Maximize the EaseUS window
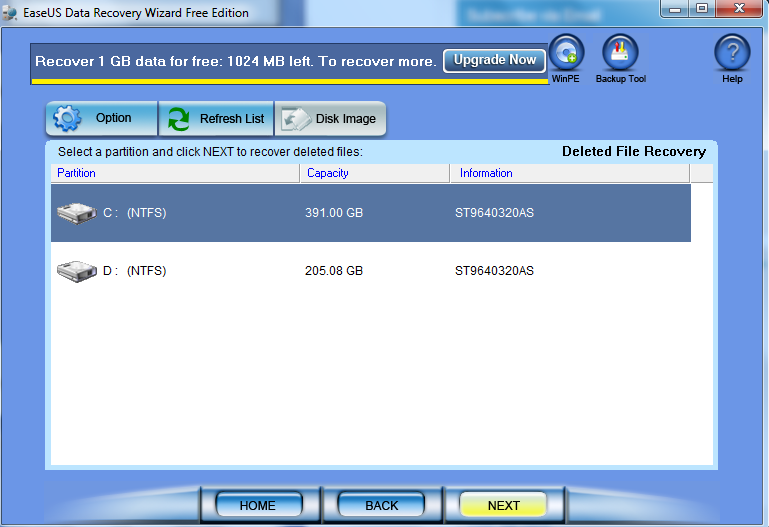769x527 pixels. [702, 8]
